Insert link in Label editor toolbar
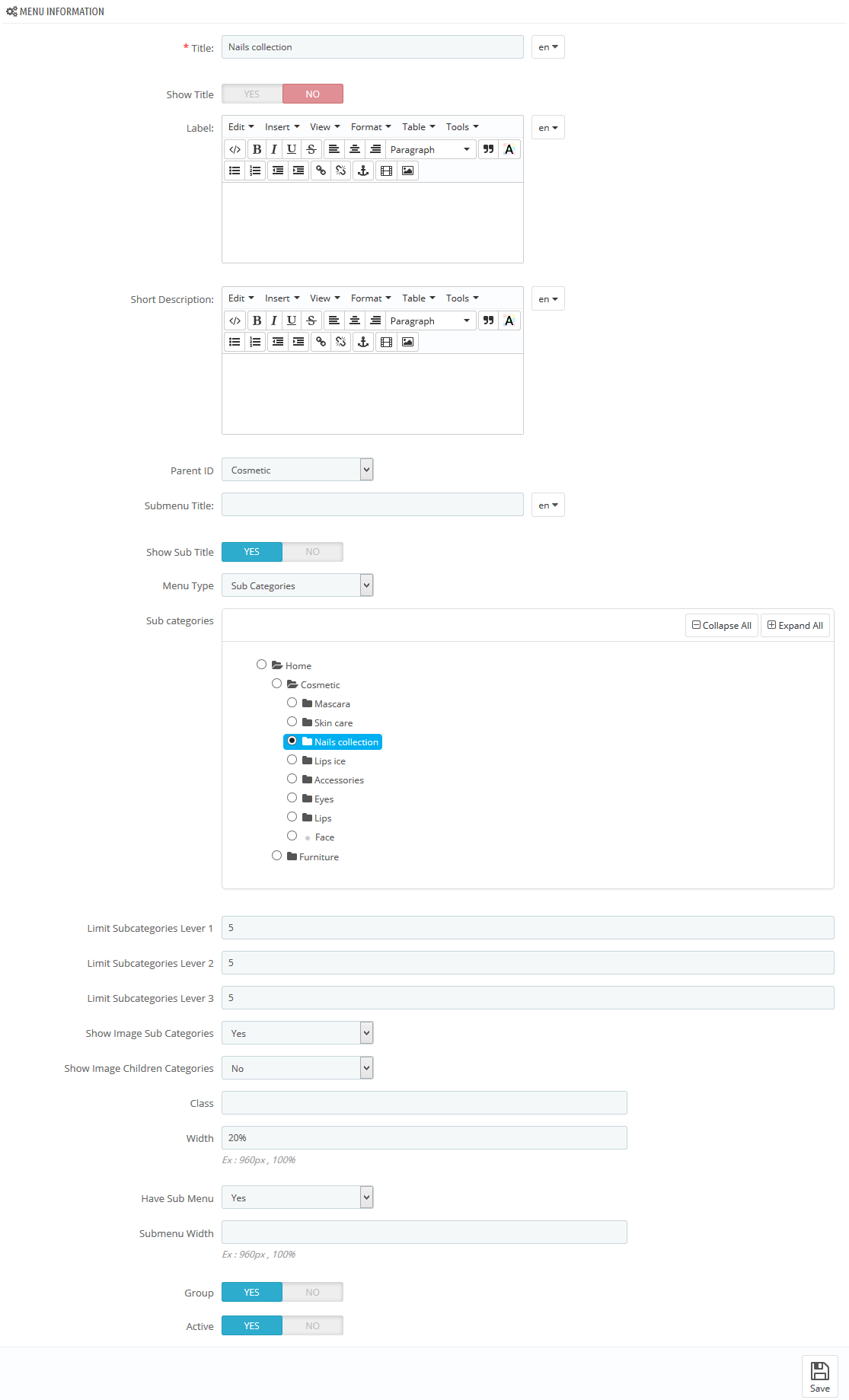 321,171
